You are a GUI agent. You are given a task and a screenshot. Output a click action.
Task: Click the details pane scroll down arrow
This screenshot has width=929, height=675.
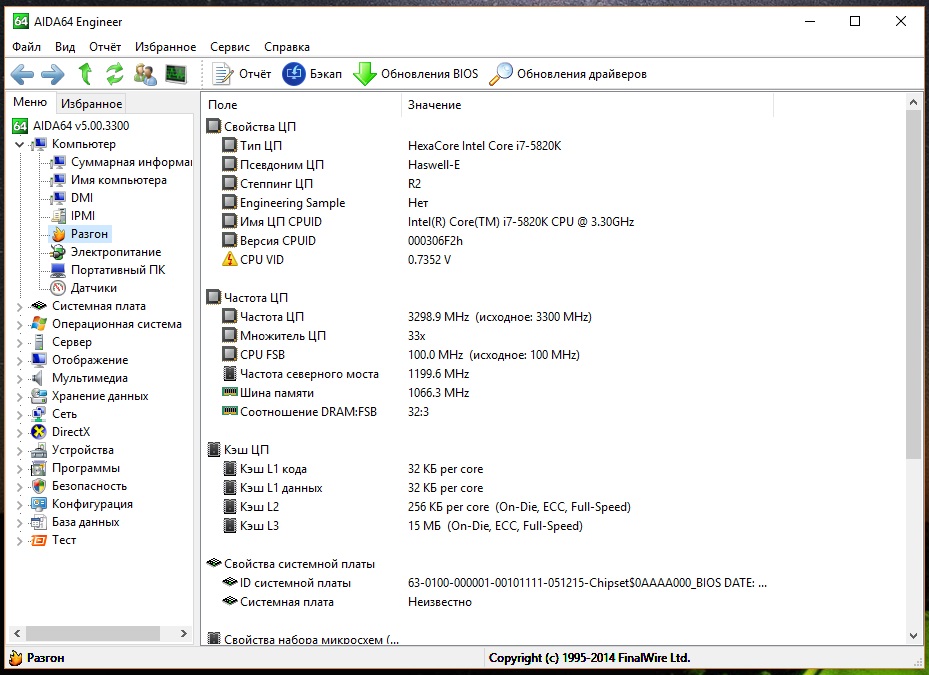coord(913,635)
